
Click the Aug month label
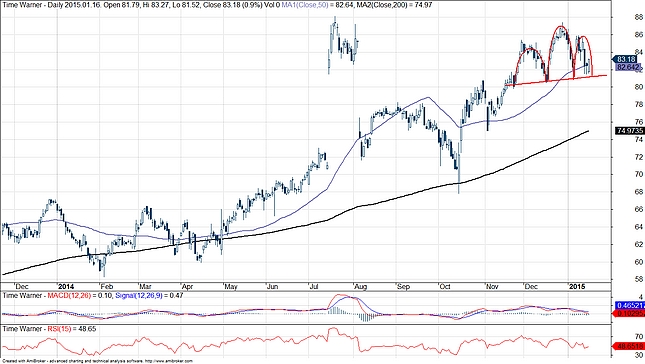361,286
